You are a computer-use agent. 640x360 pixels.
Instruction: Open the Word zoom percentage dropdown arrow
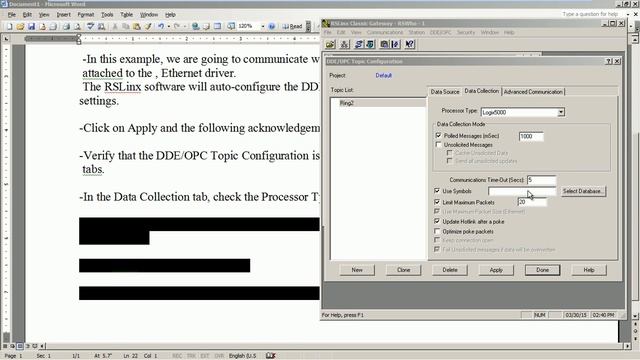click(262, 26)
